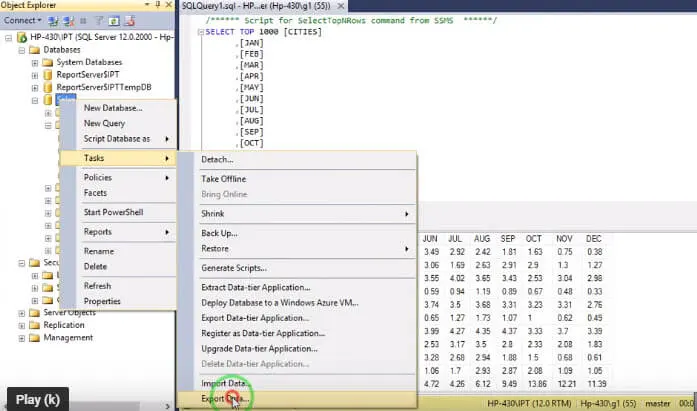Expand the Replication node

click(x=21, y=326)
